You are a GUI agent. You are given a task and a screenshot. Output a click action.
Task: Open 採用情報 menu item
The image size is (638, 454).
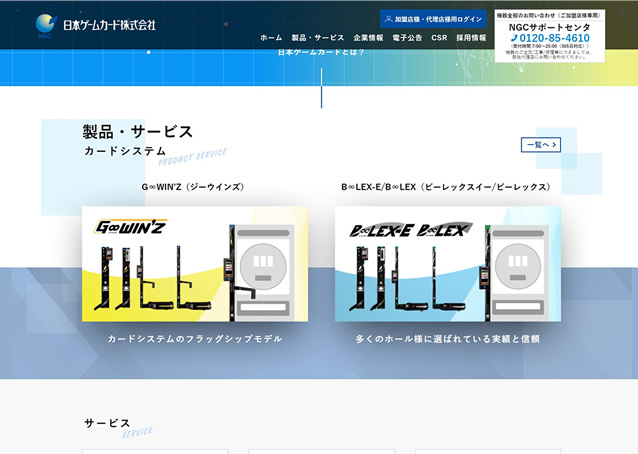(471, 38)
